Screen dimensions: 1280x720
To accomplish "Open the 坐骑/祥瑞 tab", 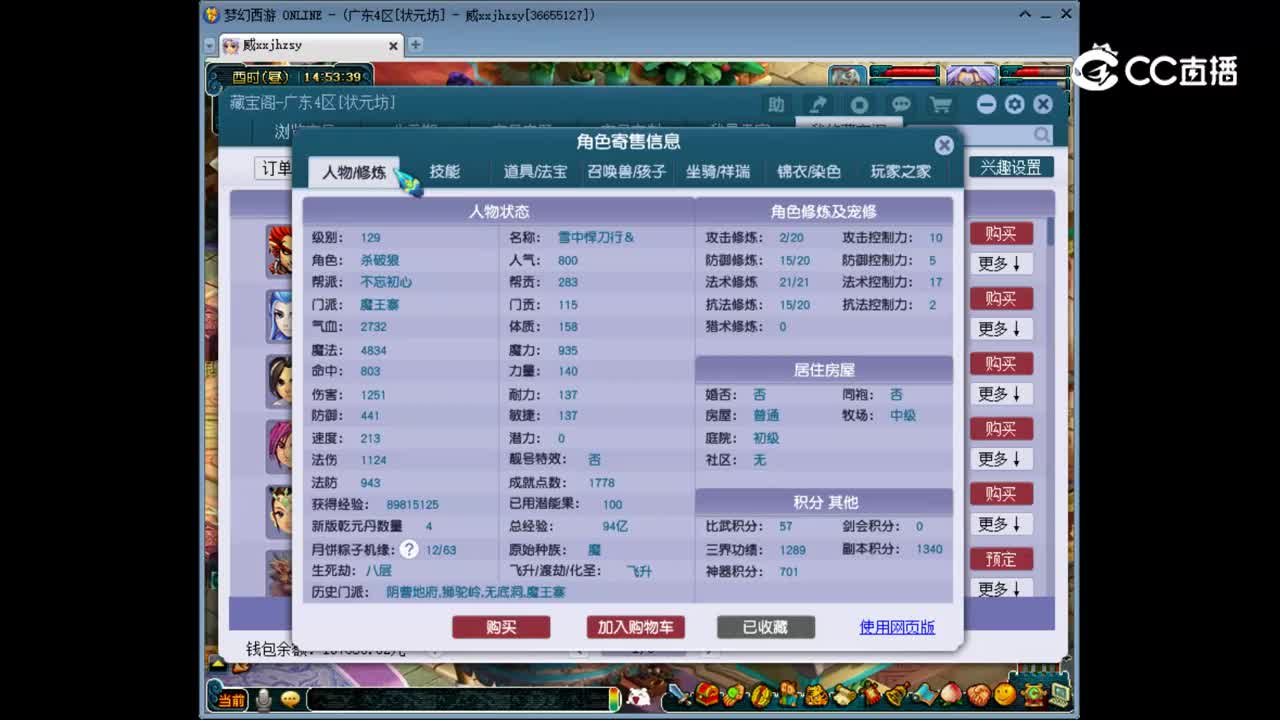I will tap(717, 172).
